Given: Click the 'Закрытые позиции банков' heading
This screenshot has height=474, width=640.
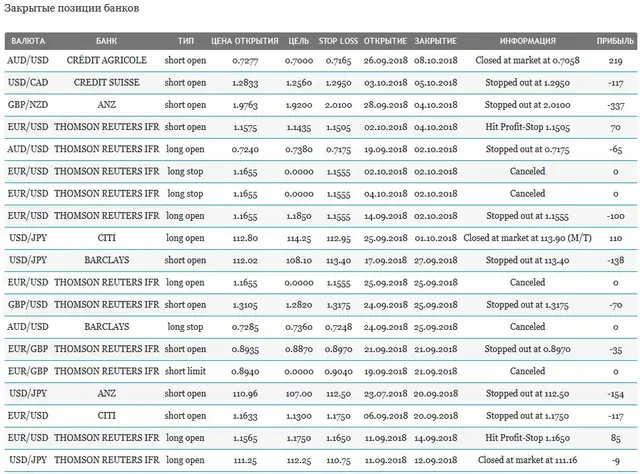Looking at the screenshot, I should tap(72, 8).
